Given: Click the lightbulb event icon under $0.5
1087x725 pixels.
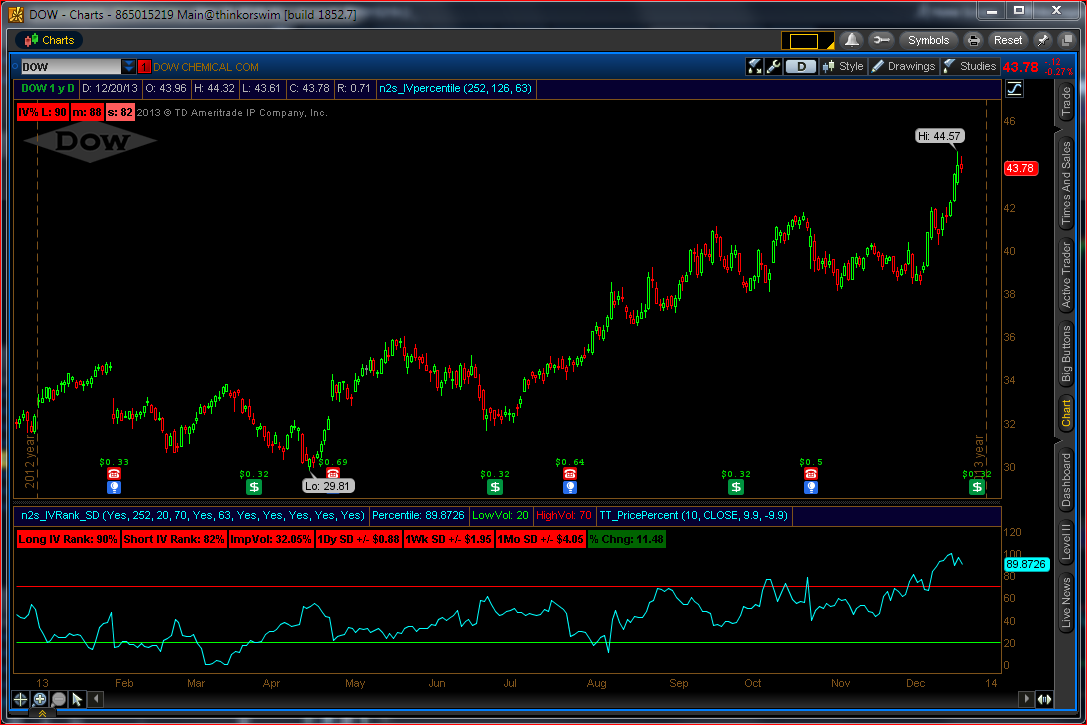Looking at the screenshot, I should (x=810, y=487).
